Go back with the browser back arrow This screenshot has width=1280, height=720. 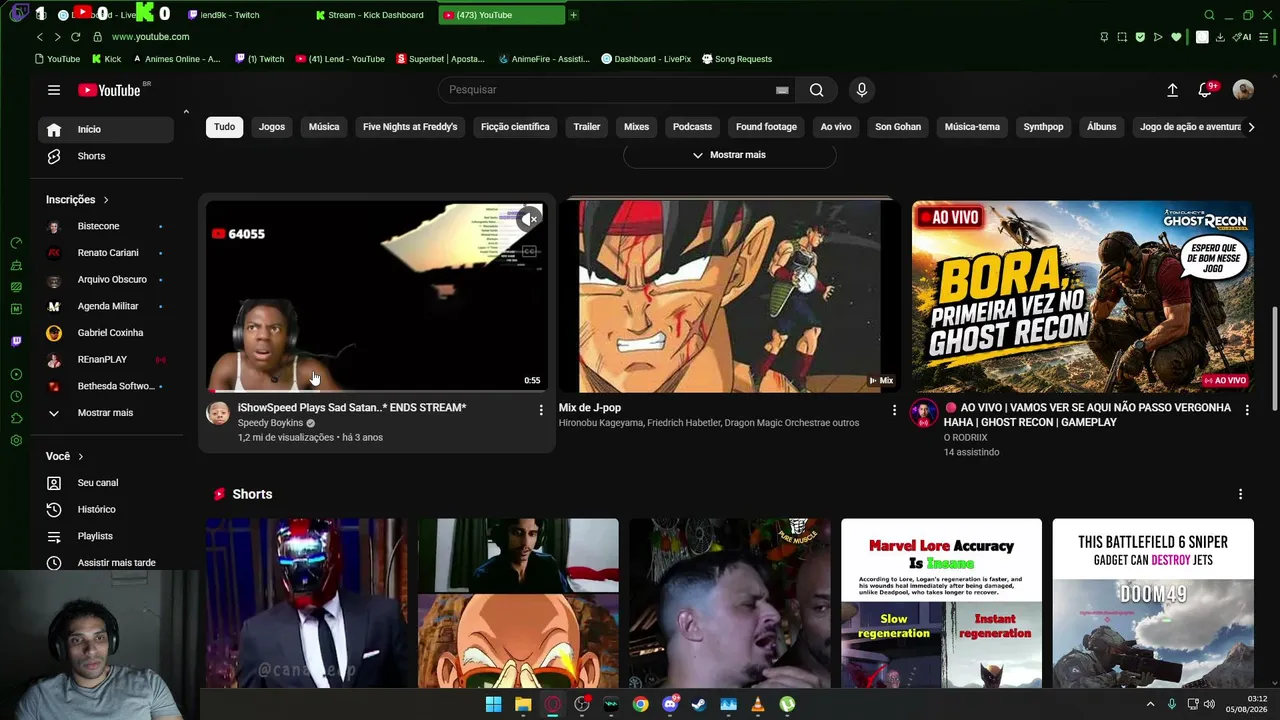(40, 37)
